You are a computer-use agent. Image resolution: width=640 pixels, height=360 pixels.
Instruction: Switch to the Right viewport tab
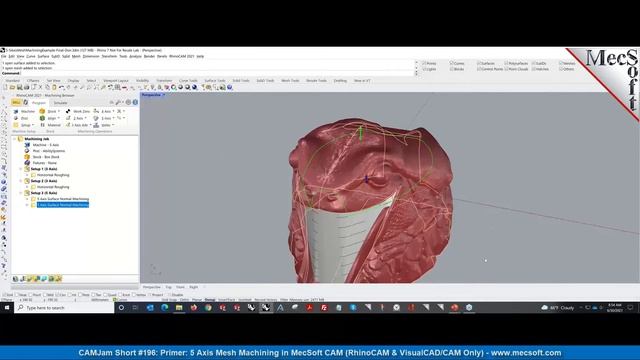[193, 287]
